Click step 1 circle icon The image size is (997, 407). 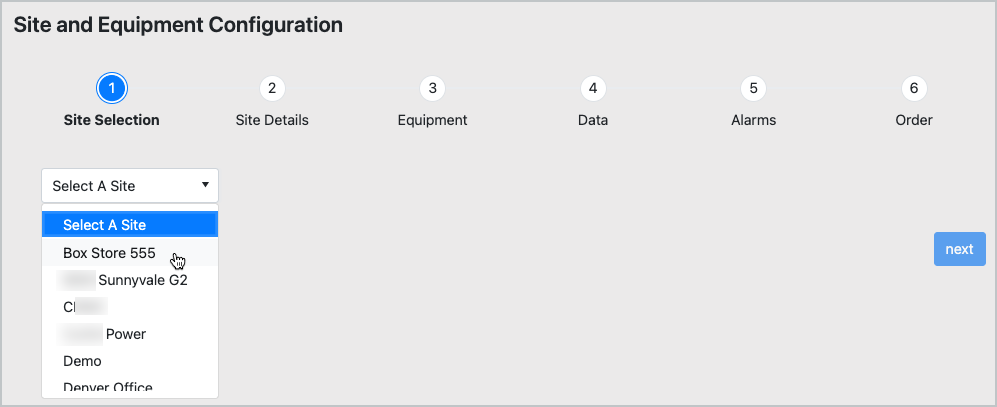point(112,89)
